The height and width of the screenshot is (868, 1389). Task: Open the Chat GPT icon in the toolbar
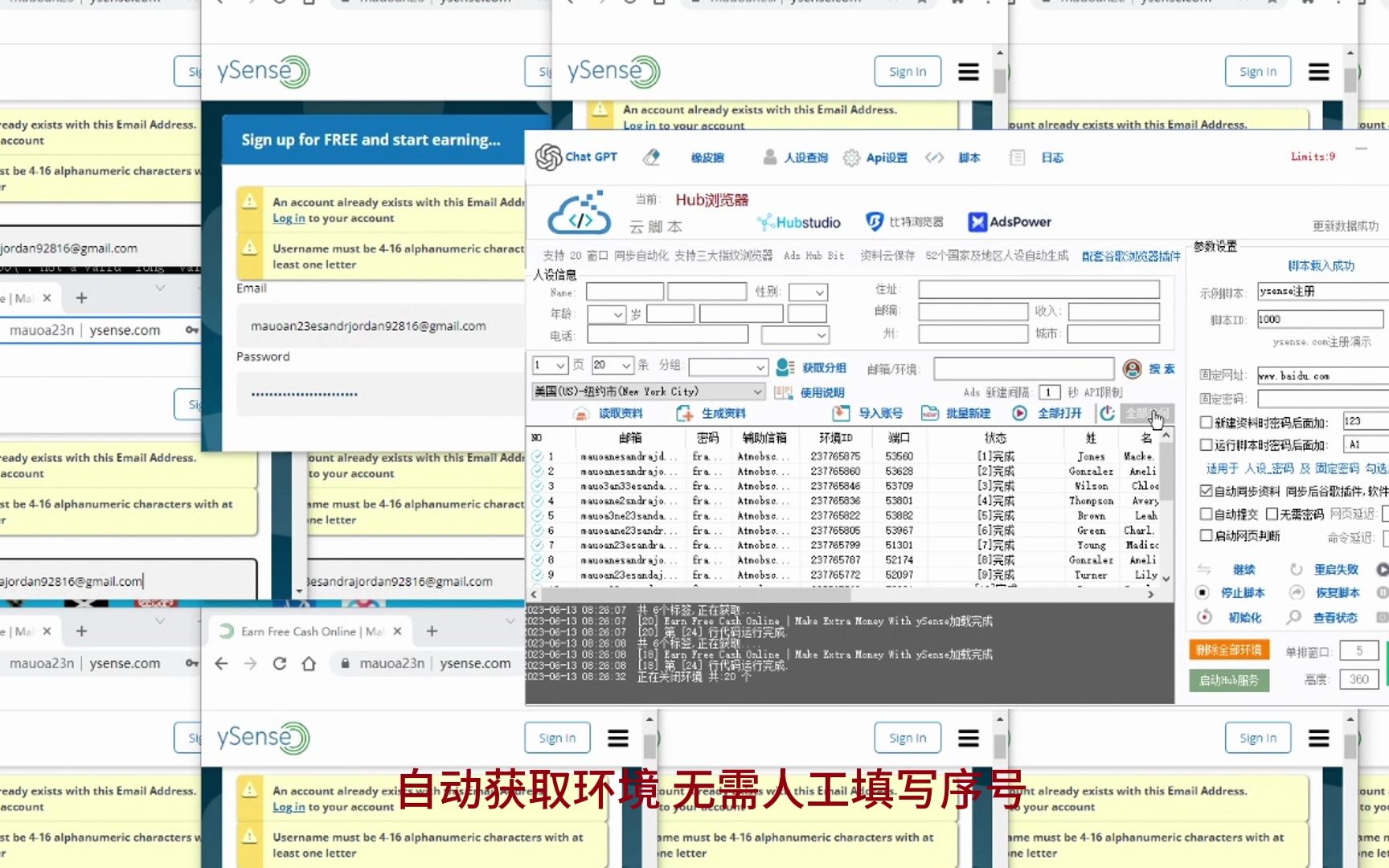[549, 157]
